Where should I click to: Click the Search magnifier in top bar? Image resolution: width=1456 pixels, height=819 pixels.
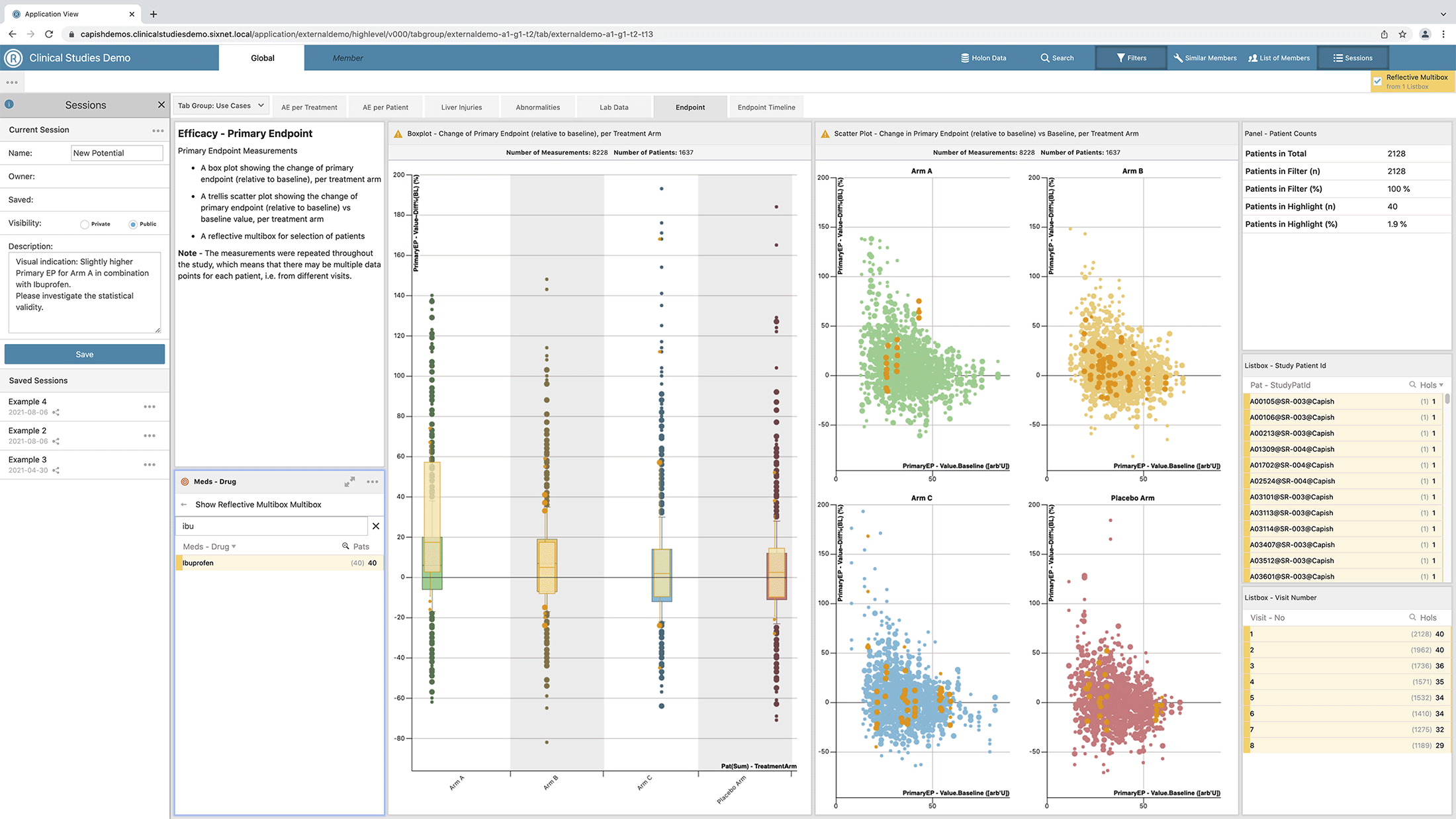coord(1045,58)
